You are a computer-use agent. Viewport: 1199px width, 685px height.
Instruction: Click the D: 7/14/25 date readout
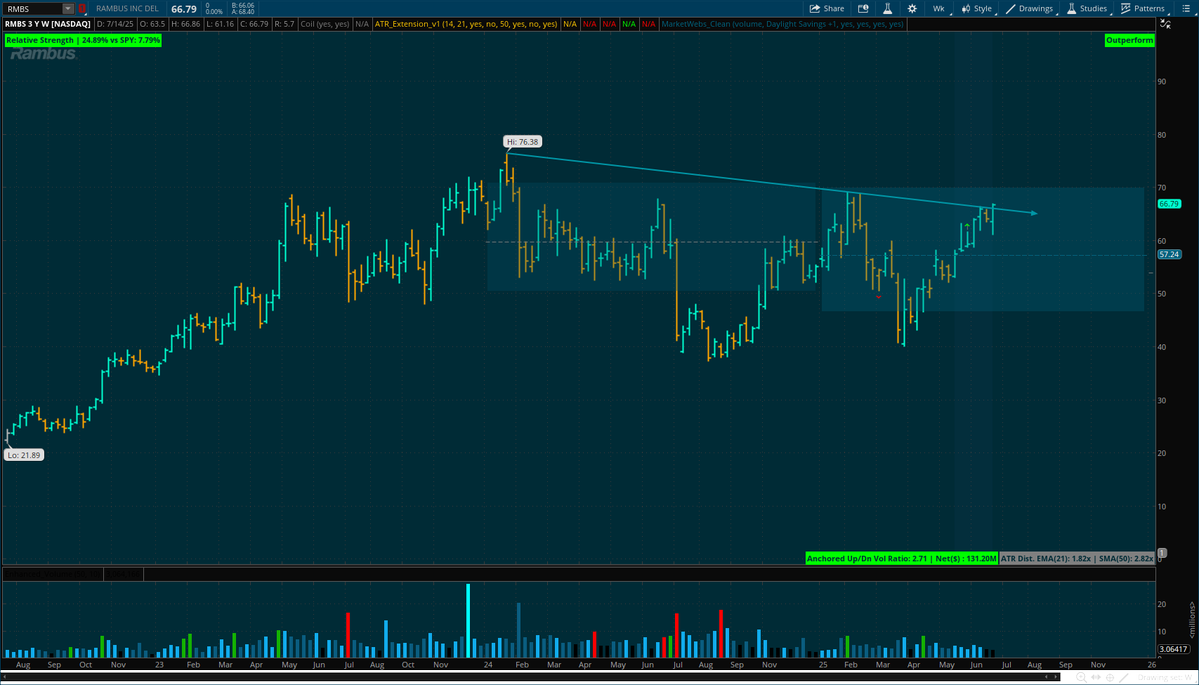point(115,24)
